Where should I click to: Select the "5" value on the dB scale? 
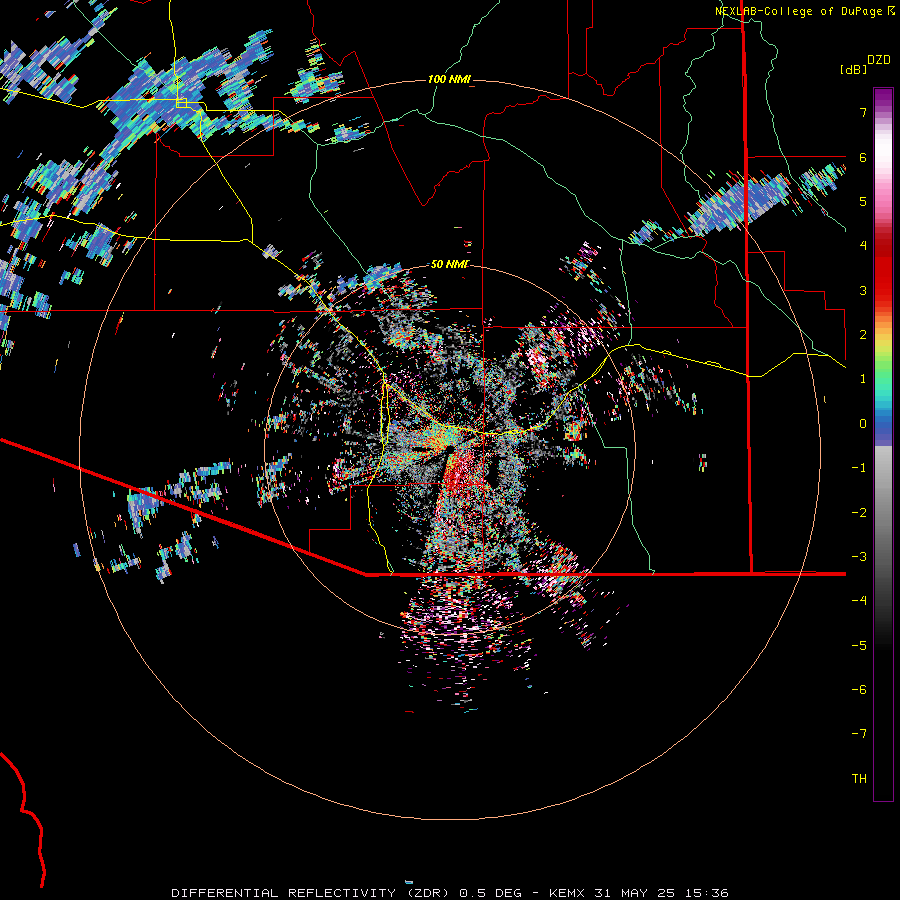click(x=863, y=201)
